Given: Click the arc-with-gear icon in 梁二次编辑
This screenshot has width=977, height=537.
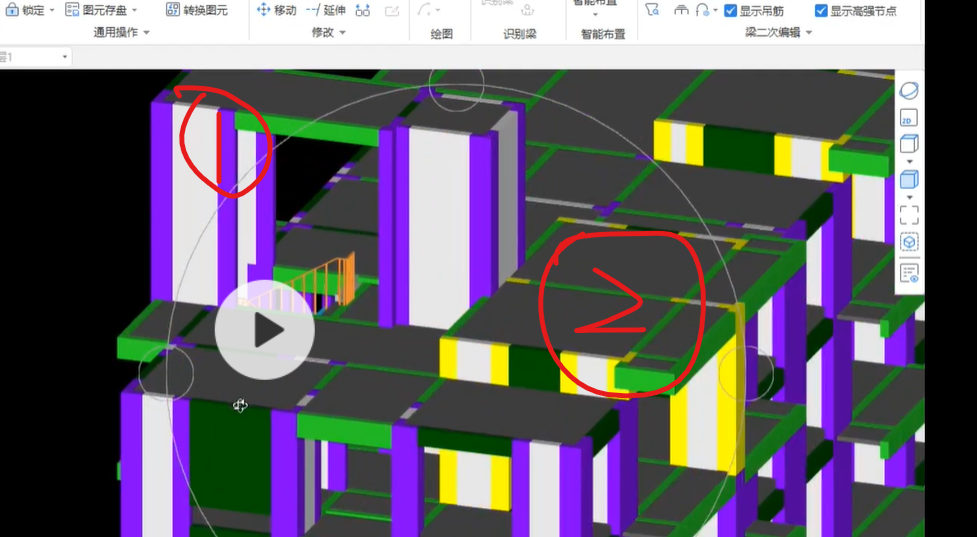Looking at the screenshot, I should (x=702, y=9).
